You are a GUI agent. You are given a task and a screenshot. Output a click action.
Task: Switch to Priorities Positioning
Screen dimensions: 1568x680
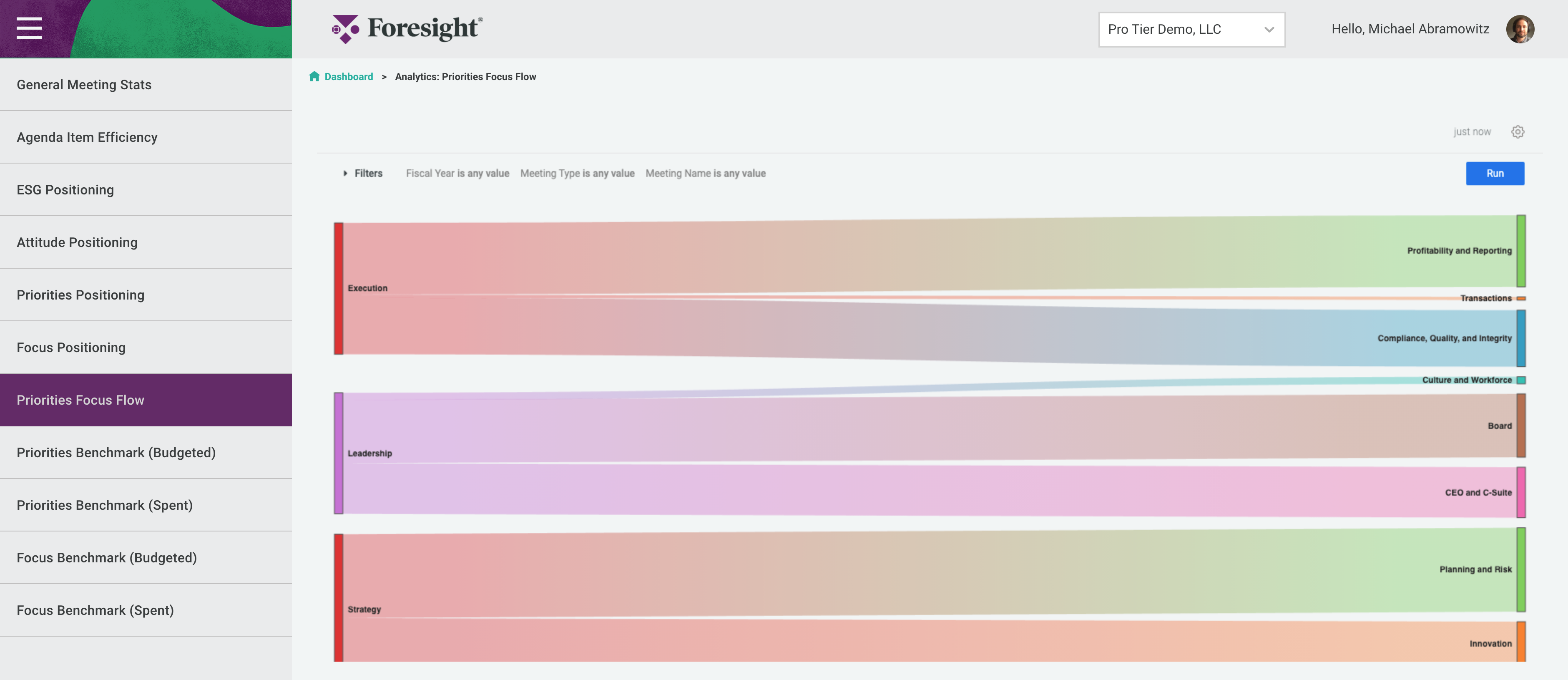[x=80, y=294]
